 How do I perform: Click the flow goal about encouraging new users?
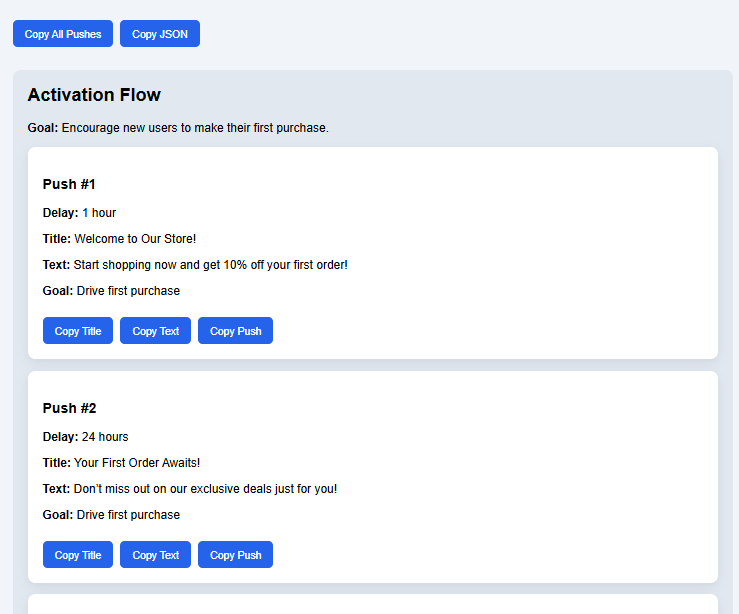pos(178,128)
